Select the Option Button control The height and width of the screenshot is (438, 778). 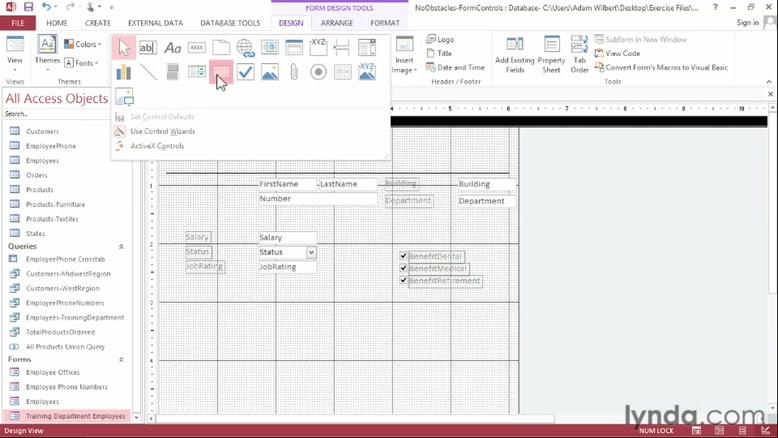tap(318, 72)
